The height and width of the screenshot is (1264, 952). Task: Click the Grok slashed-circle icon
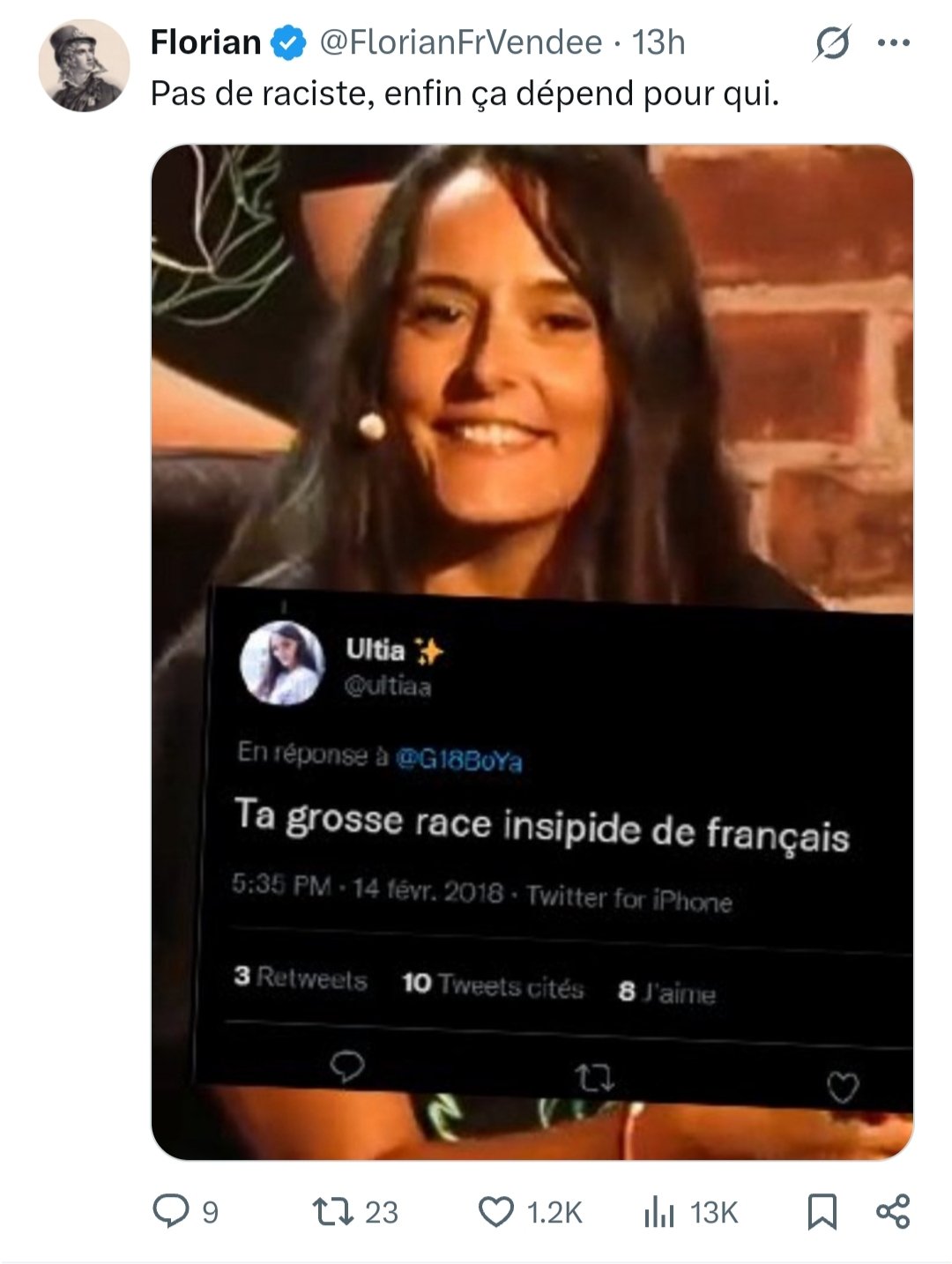(x=831, y=42)
